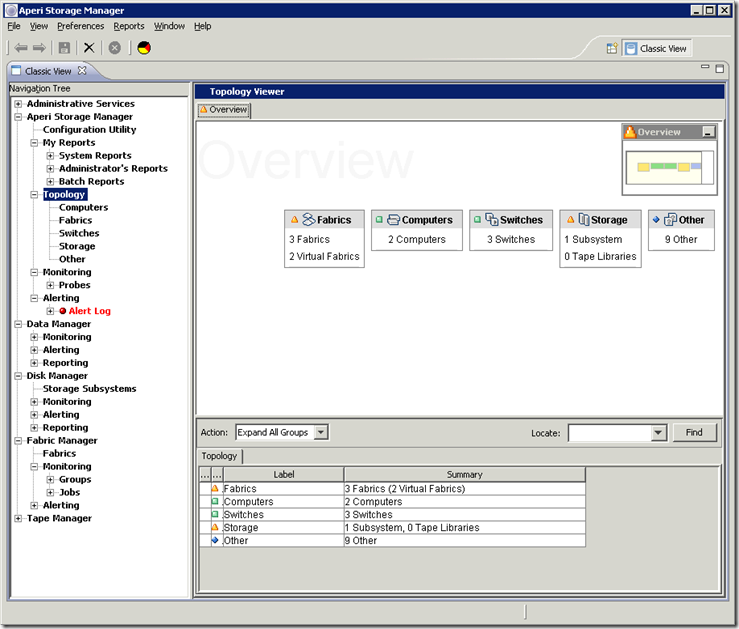Select Storage Subsystems under Disk Manager
The height and width of the screenshot is (629, 739).
click(90, 389)
